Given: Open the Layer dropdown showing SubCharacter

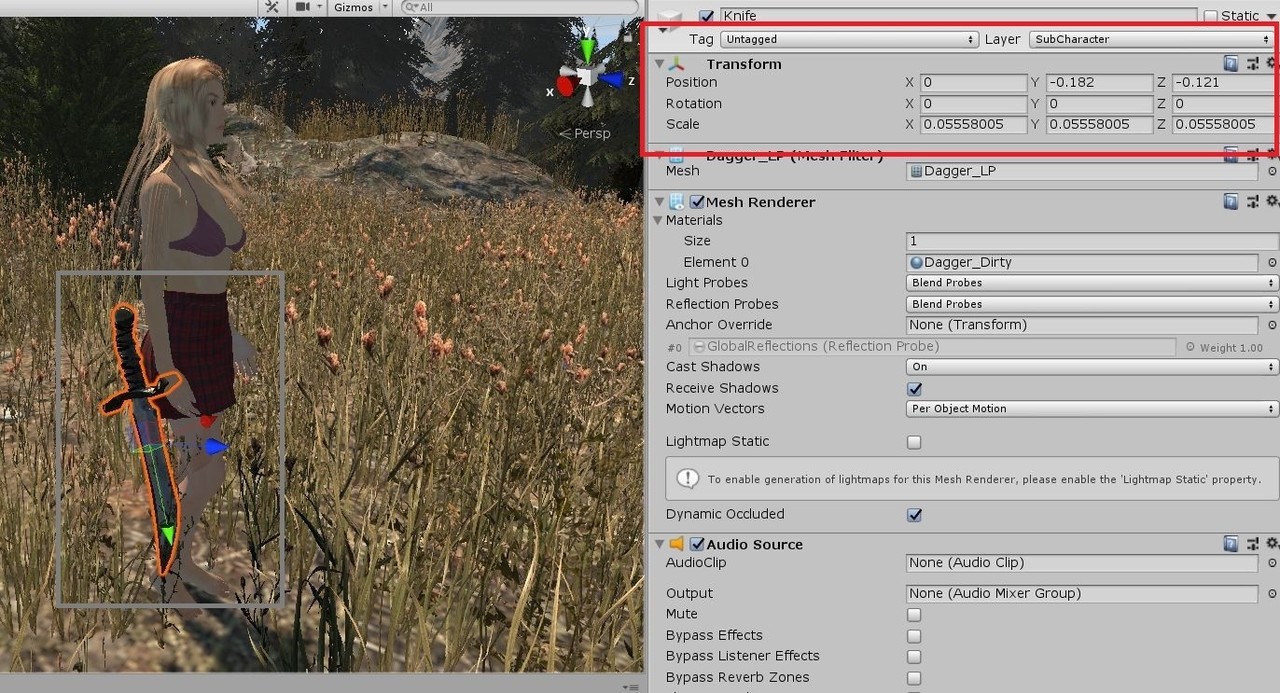Looking at the screenshot, I should [1151, 40].
